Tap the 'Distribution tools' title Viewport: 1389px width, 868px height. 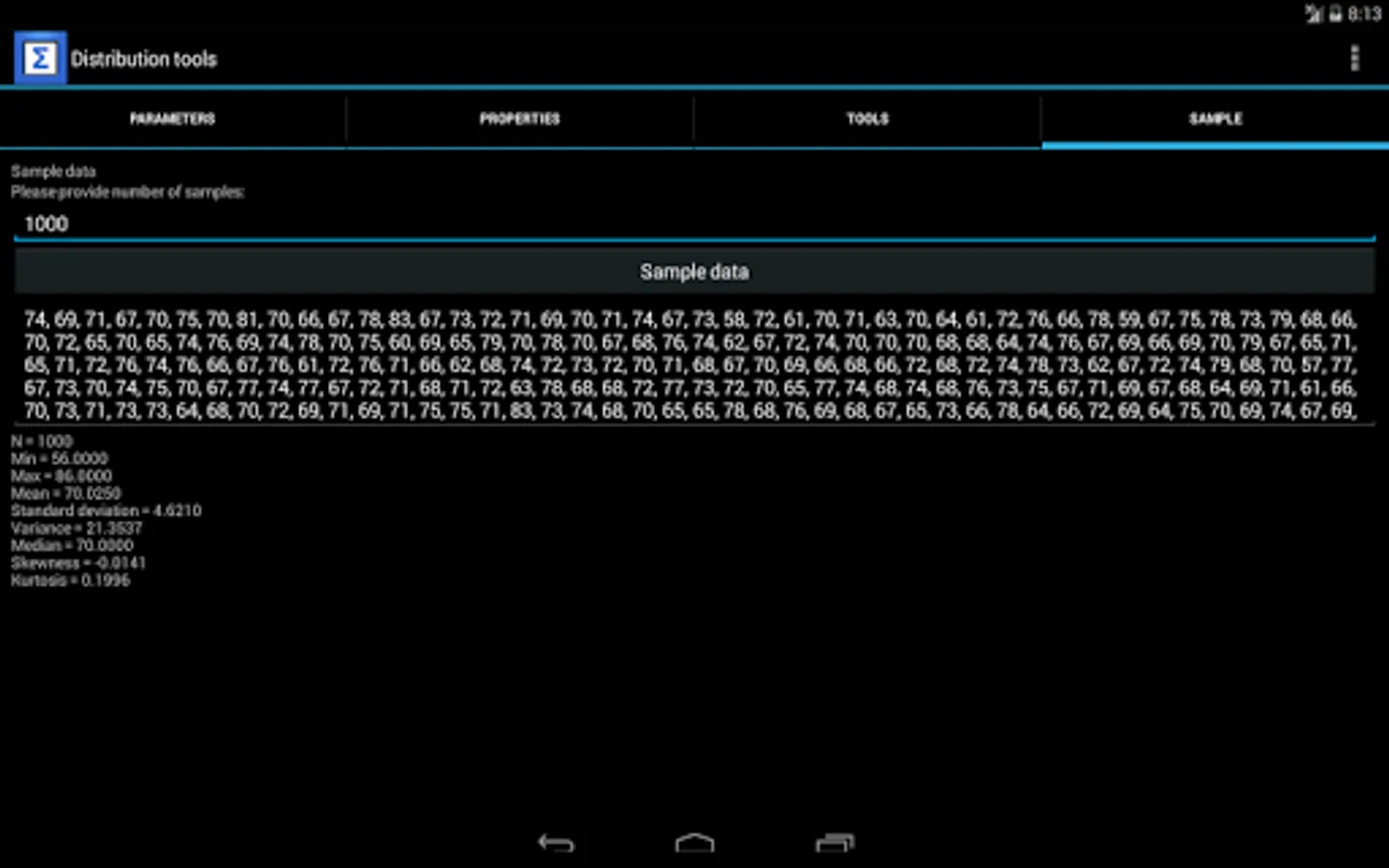tap(144, 59)
